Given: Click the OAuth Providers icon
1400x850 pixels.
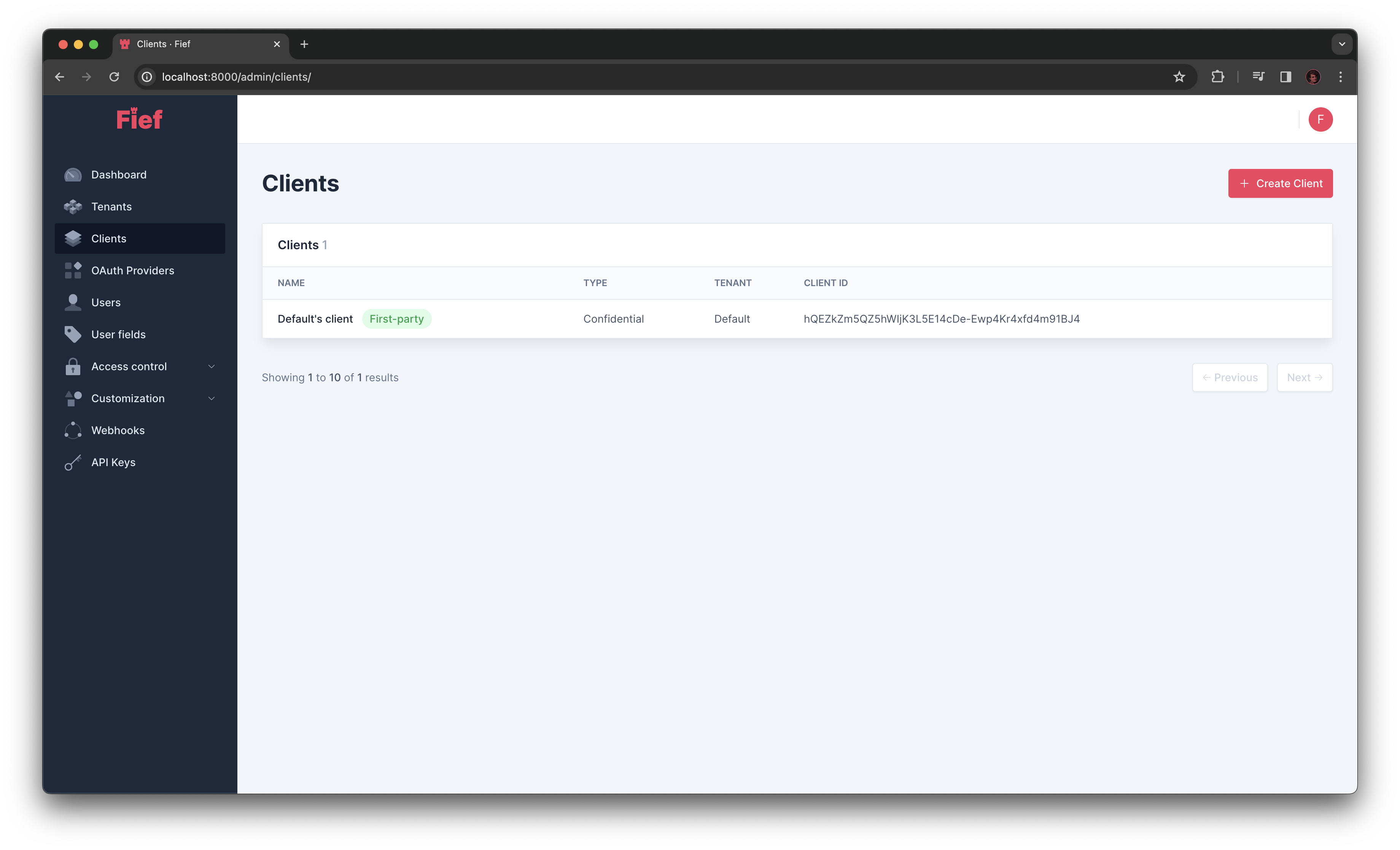Looking at the screenshot, I should click(74, 270).
